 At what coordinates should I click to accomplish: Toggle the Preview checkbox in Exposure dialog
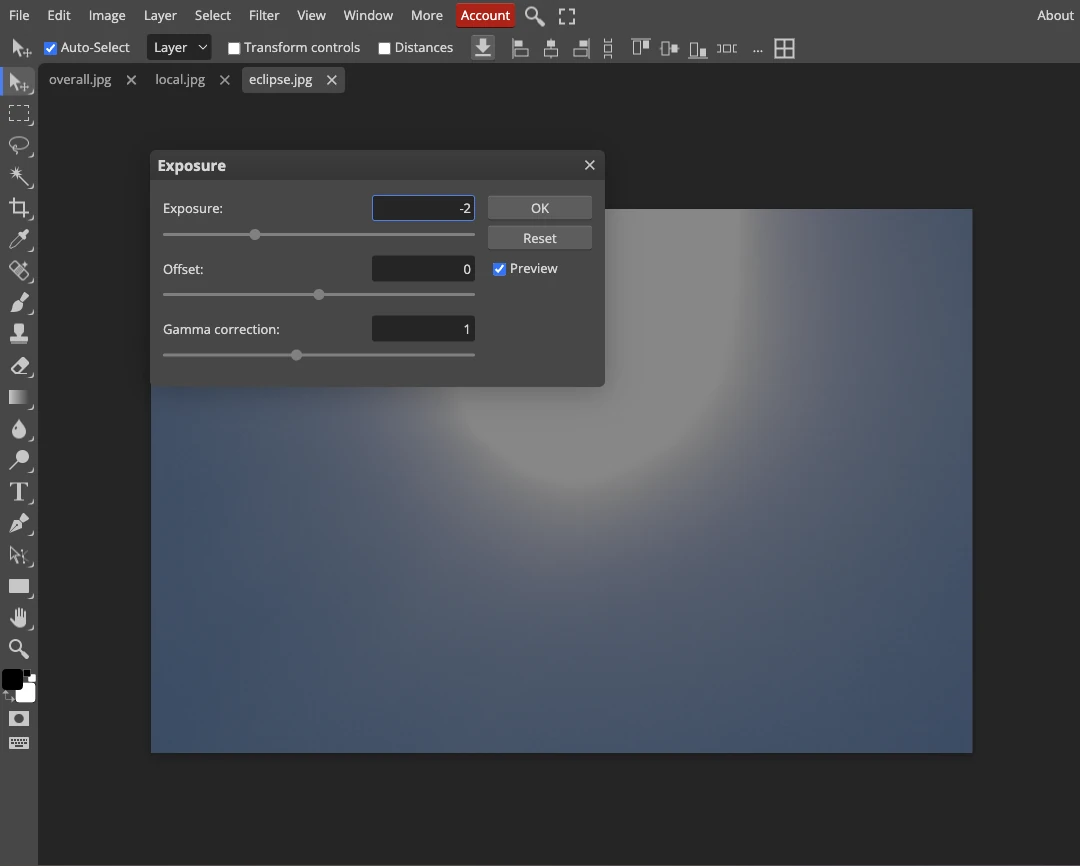(x=499, y=269)
